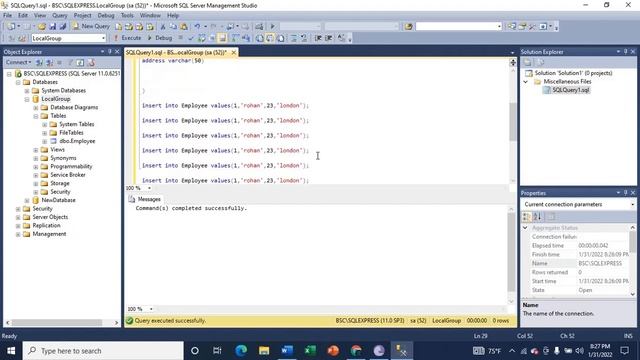Click the Parse checkmark icon
Viewport: 640px width, 360px height.
point(191,38)
